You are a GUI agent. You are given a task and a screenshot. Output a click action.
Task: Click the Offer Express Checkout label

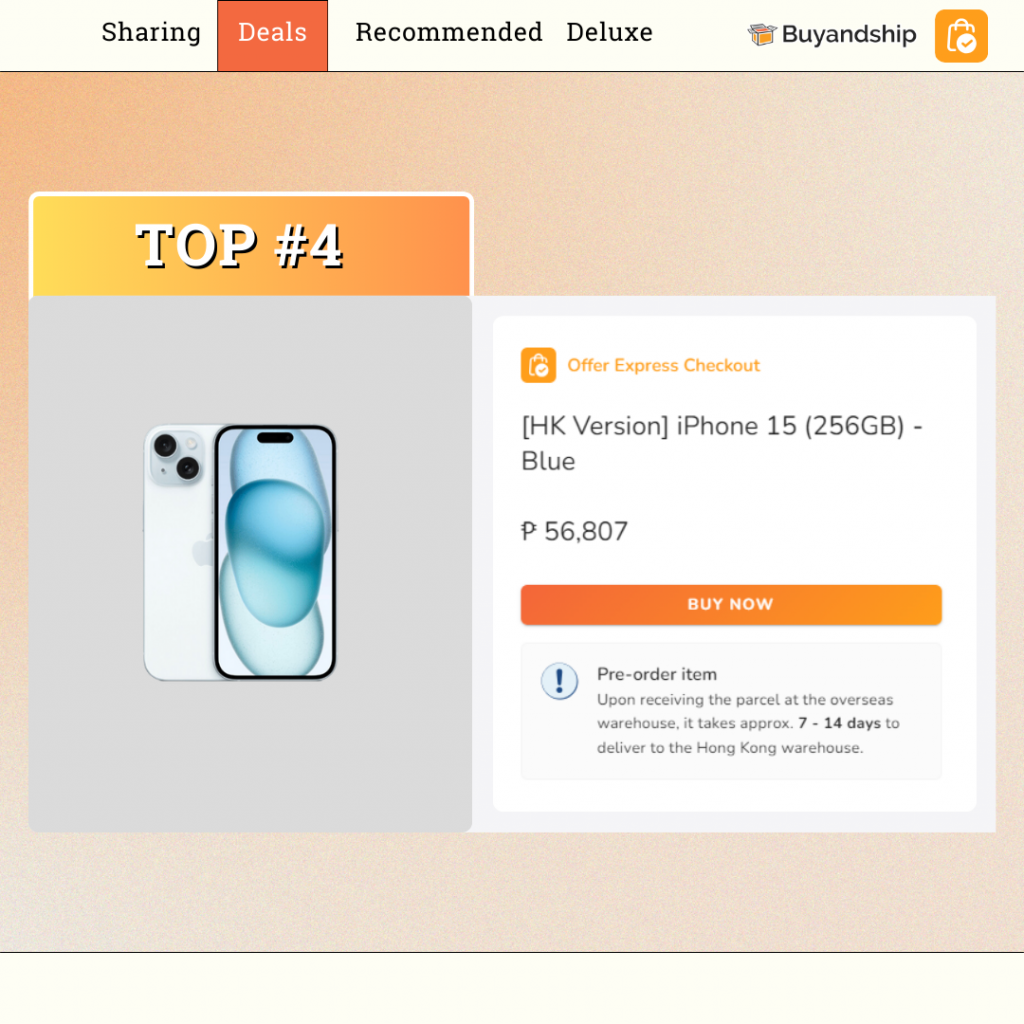point(664,365)
